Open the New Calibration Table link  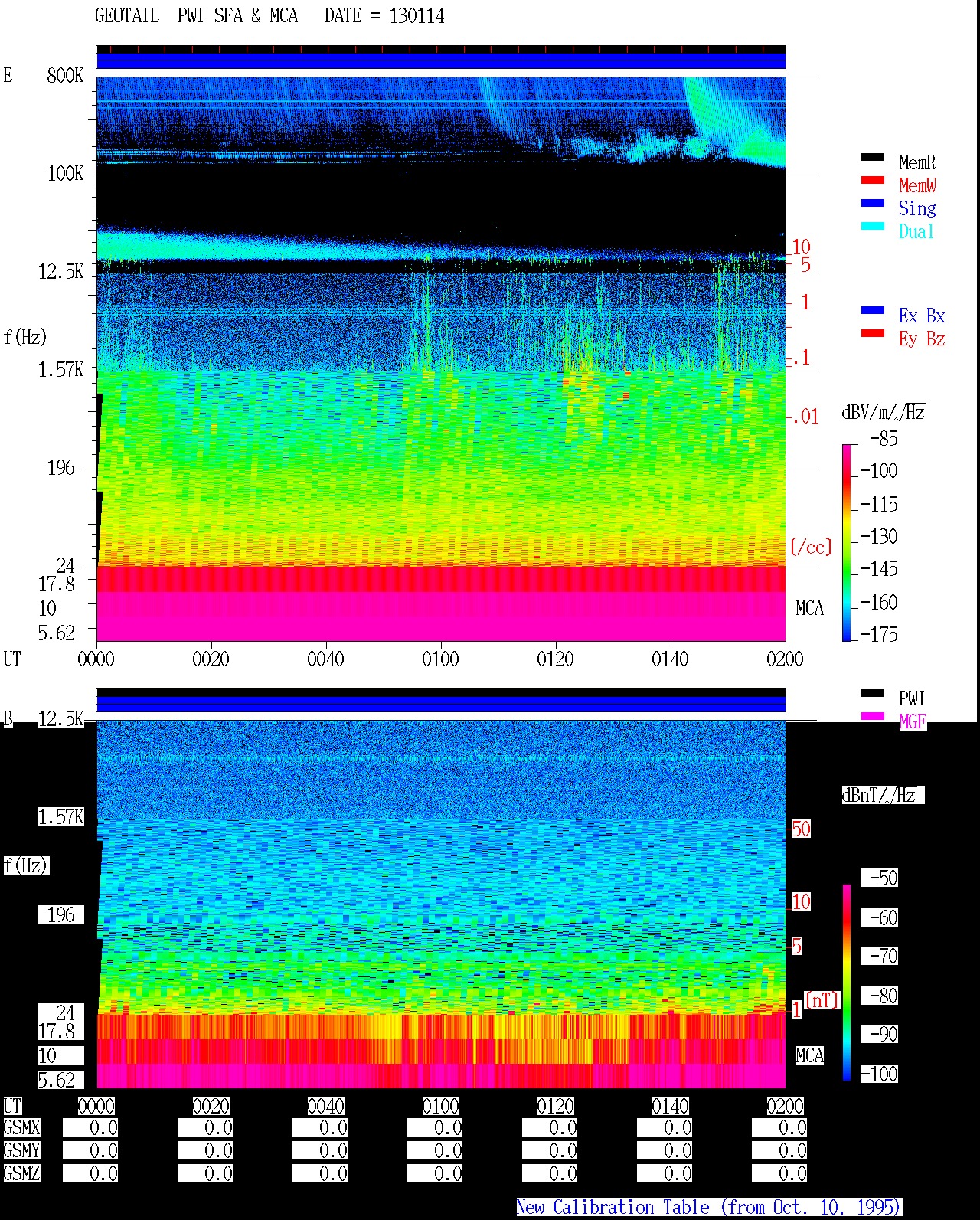708,1208
